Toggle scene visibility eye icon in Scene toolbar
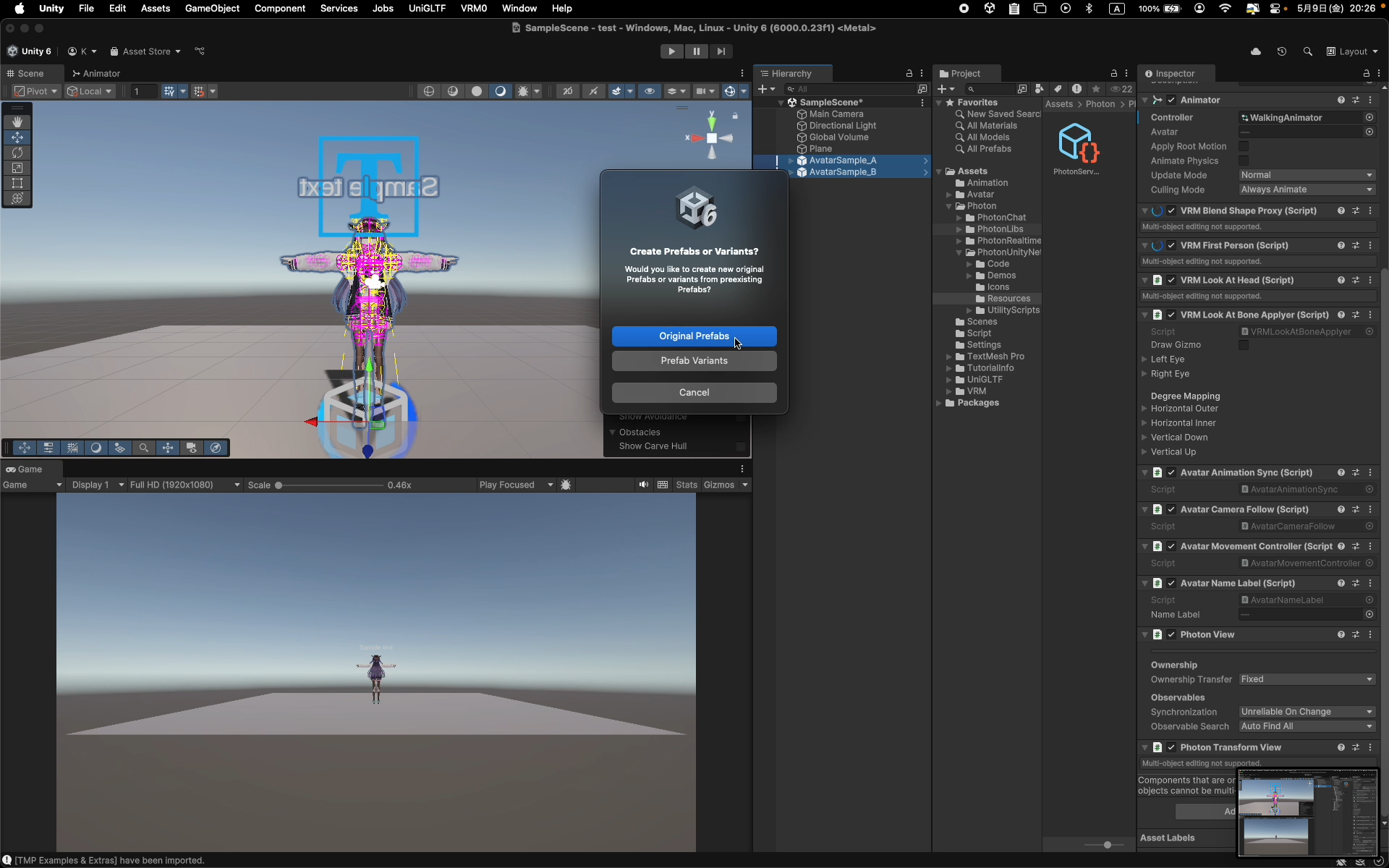This screenshot has width=1389, height=868. pyautogui.click(x=649, y=91)
